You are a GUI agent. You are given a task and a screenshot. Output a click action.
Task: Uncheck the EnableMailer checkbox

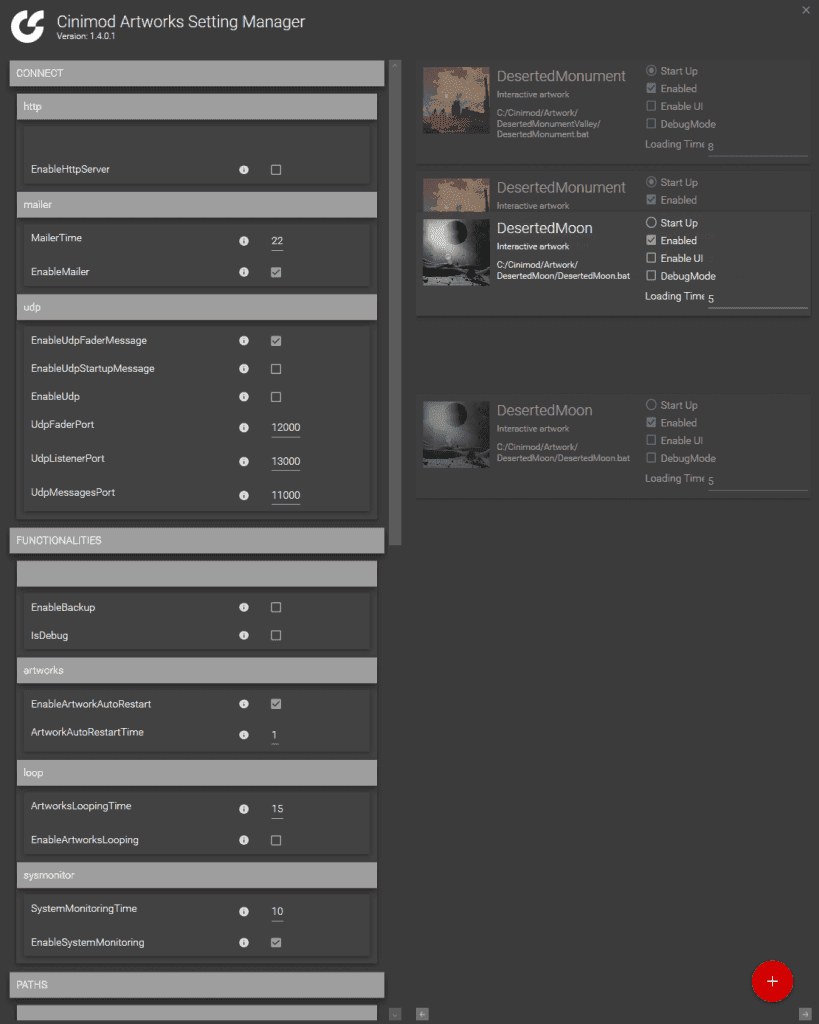click(276, 272)
